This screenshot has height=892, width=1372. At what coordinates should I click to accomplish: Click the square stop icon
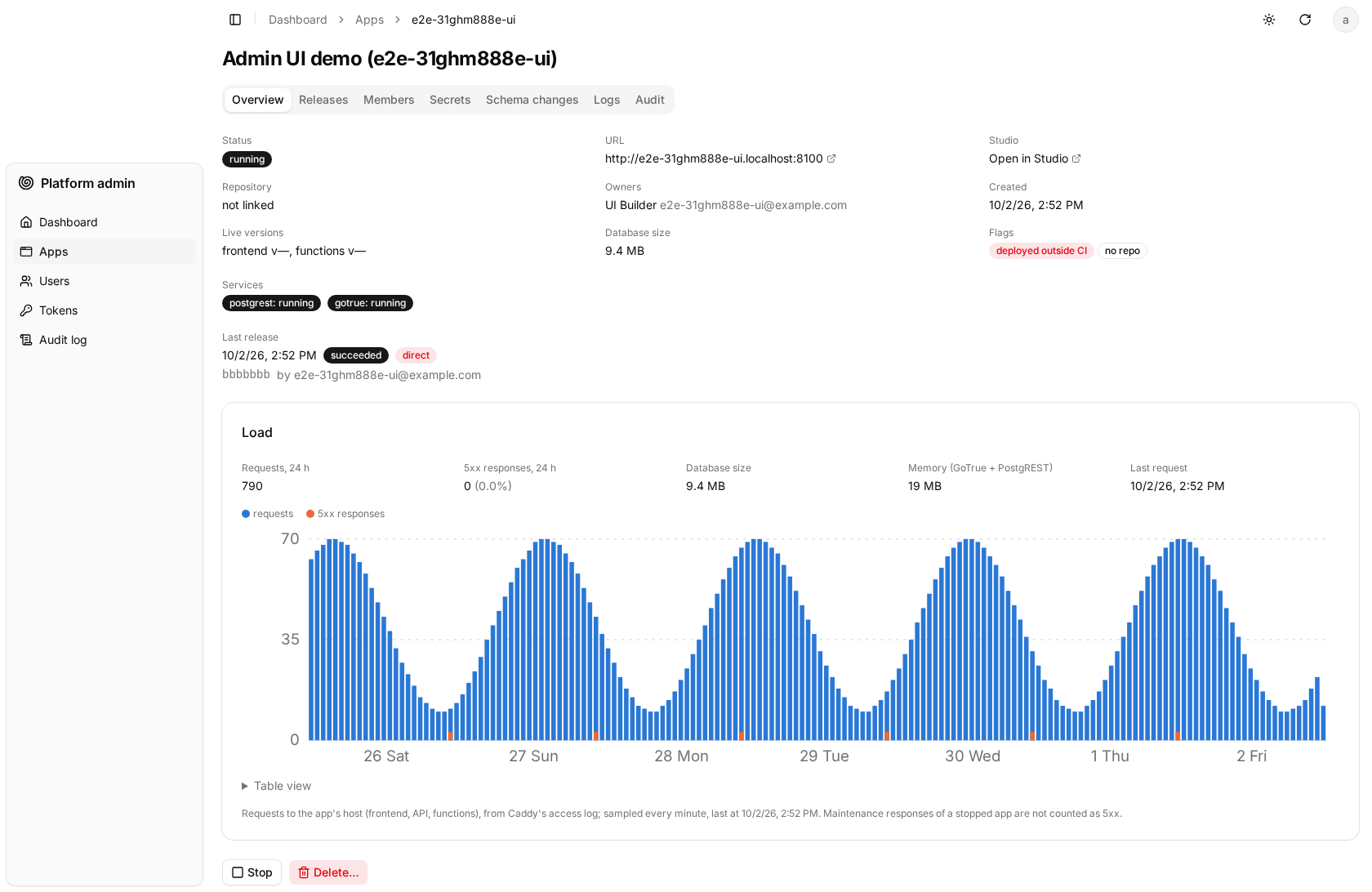point(238,872)
